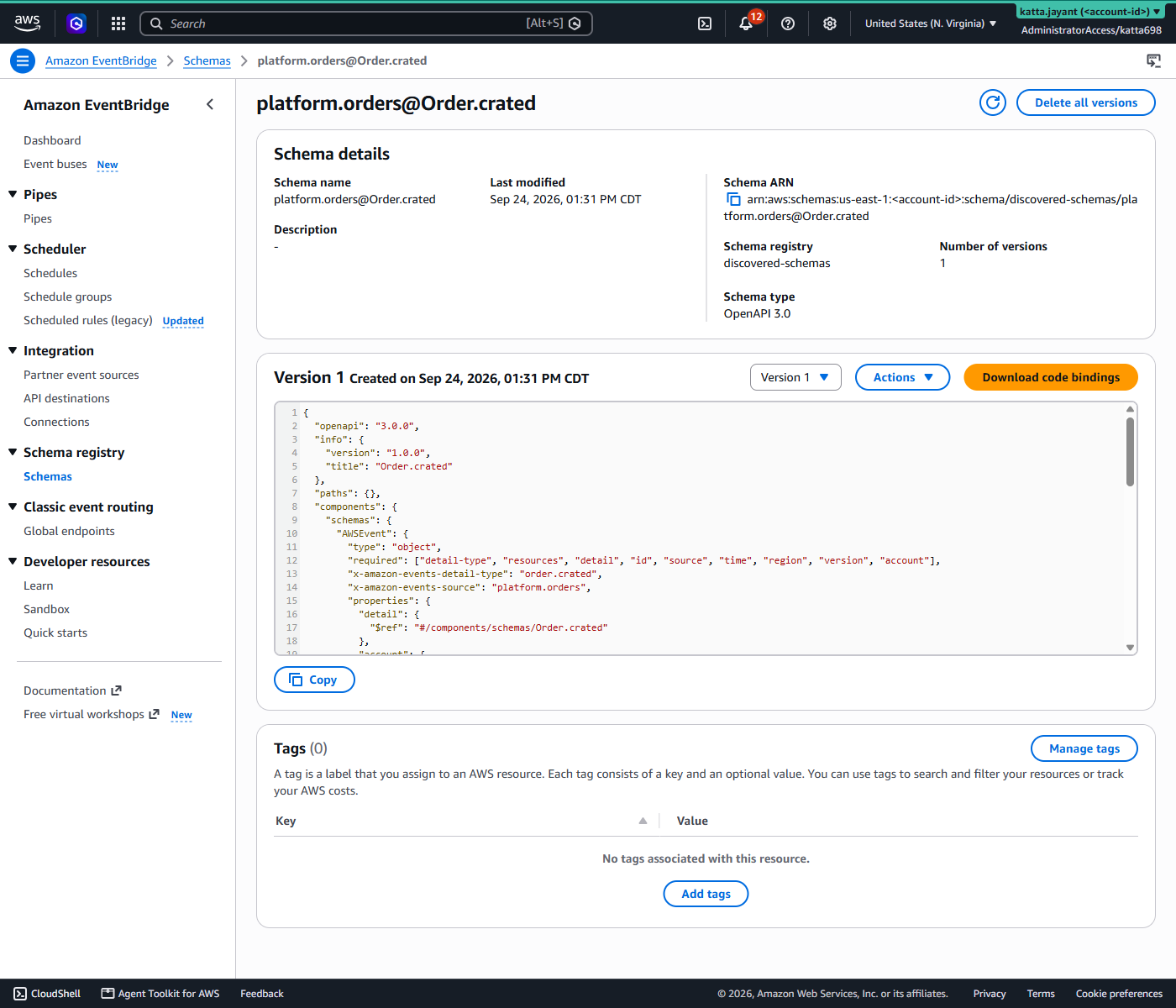Click the Amazon Q icon in search box
The image size is (1176, 1008).
point(575,24)
